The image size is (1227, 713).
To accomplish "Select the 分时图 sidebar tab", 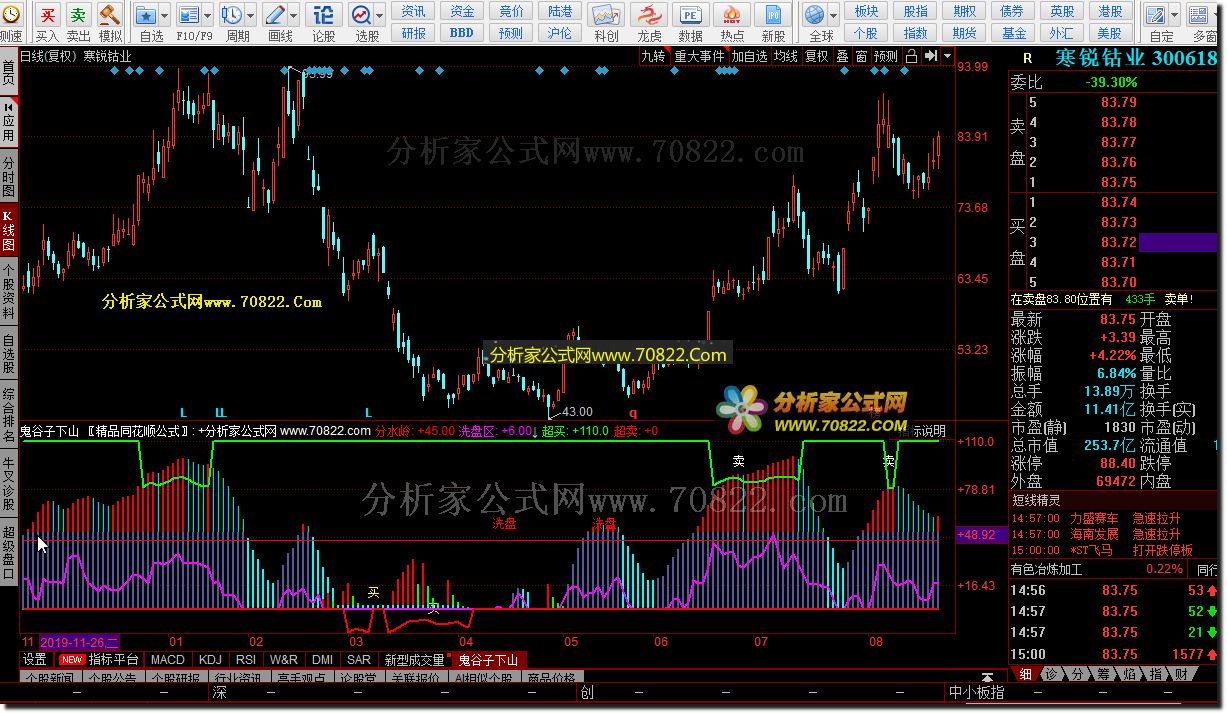I will coord(9,176).
